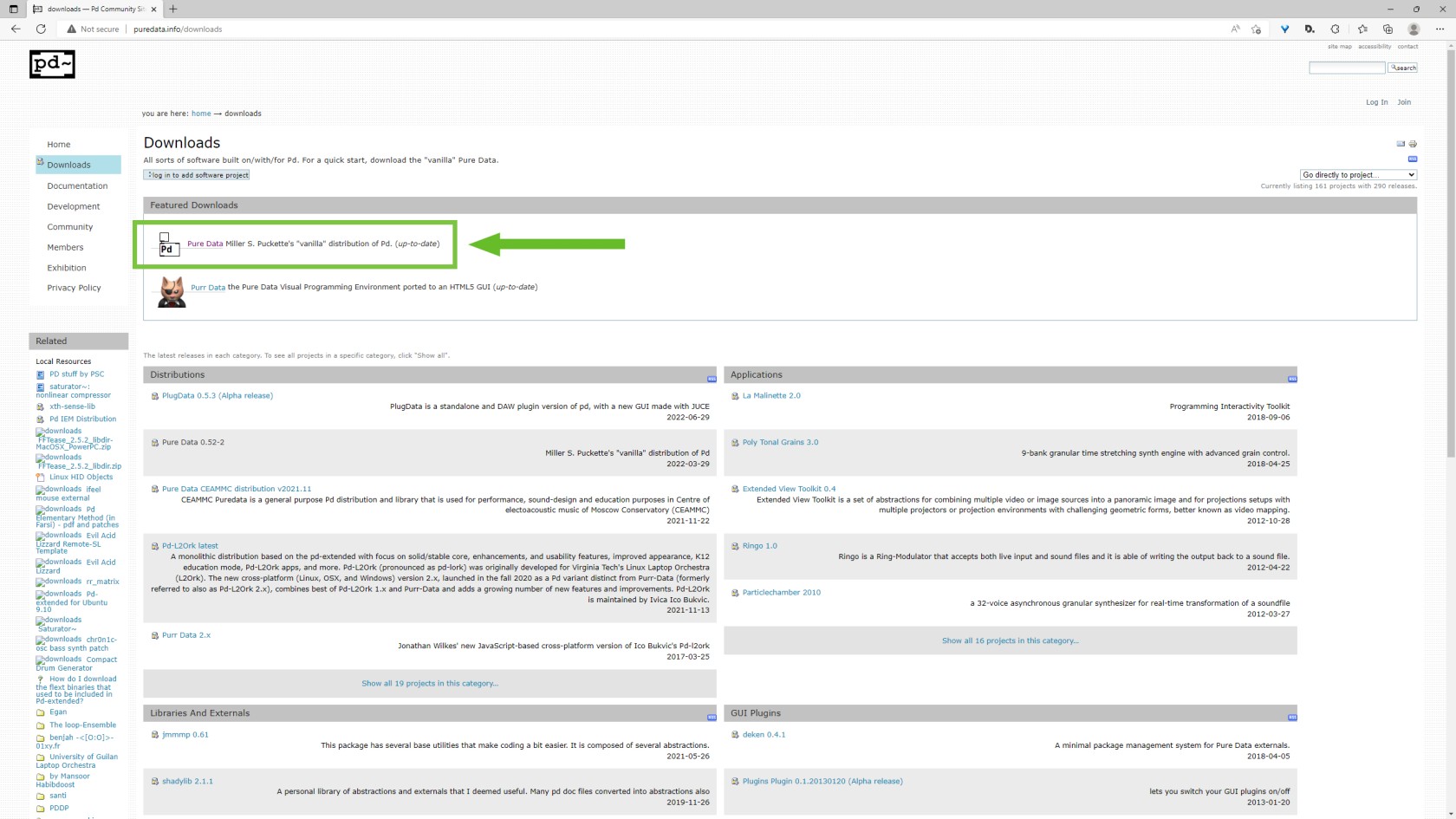This screenshot has width=1456, height=819.
Task: Click the address bar URL
Action: point(178,29)
